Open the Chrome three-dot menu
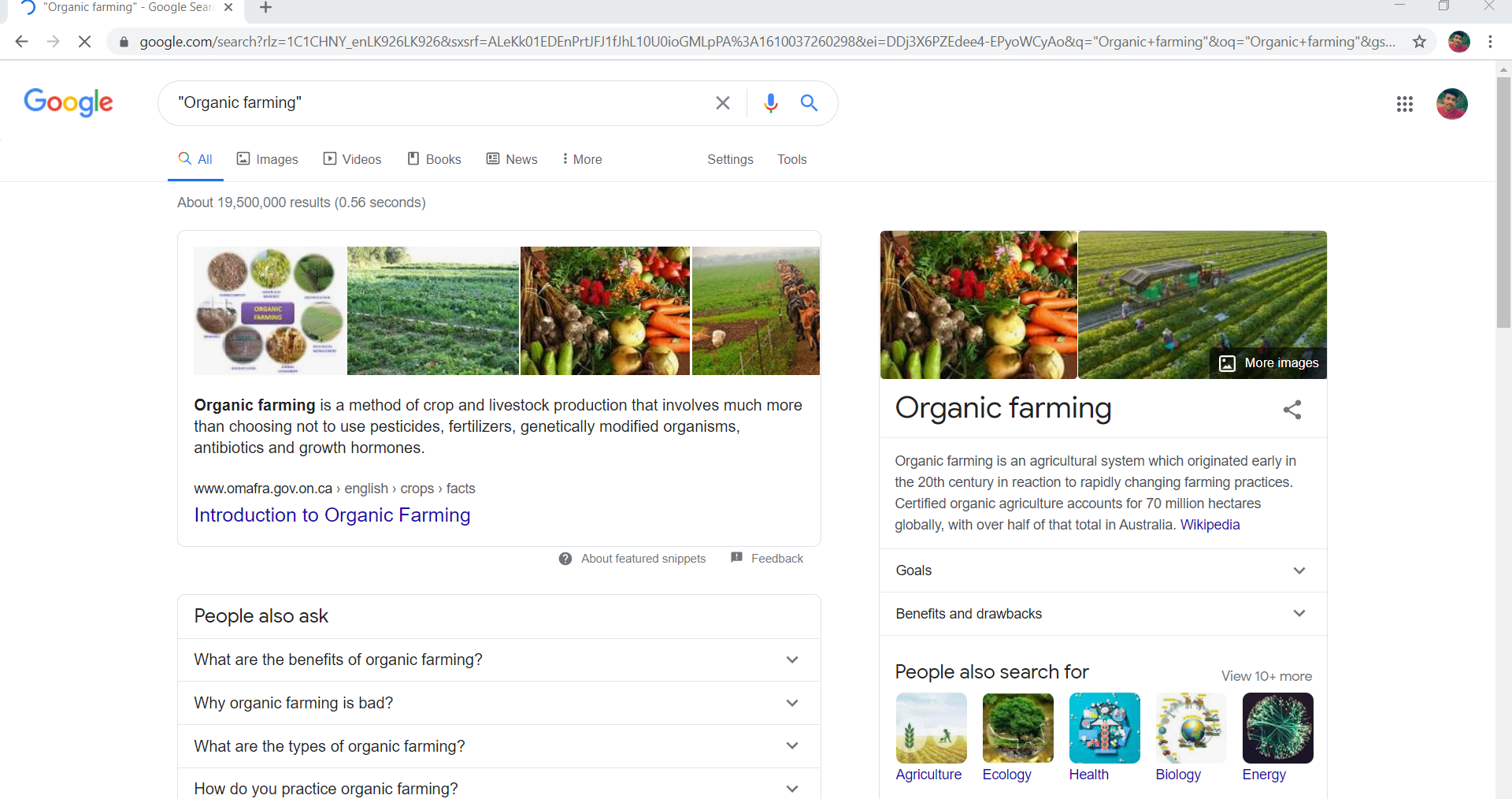The height and width of the screenshot is (799, 1512). pos(1490,42)
